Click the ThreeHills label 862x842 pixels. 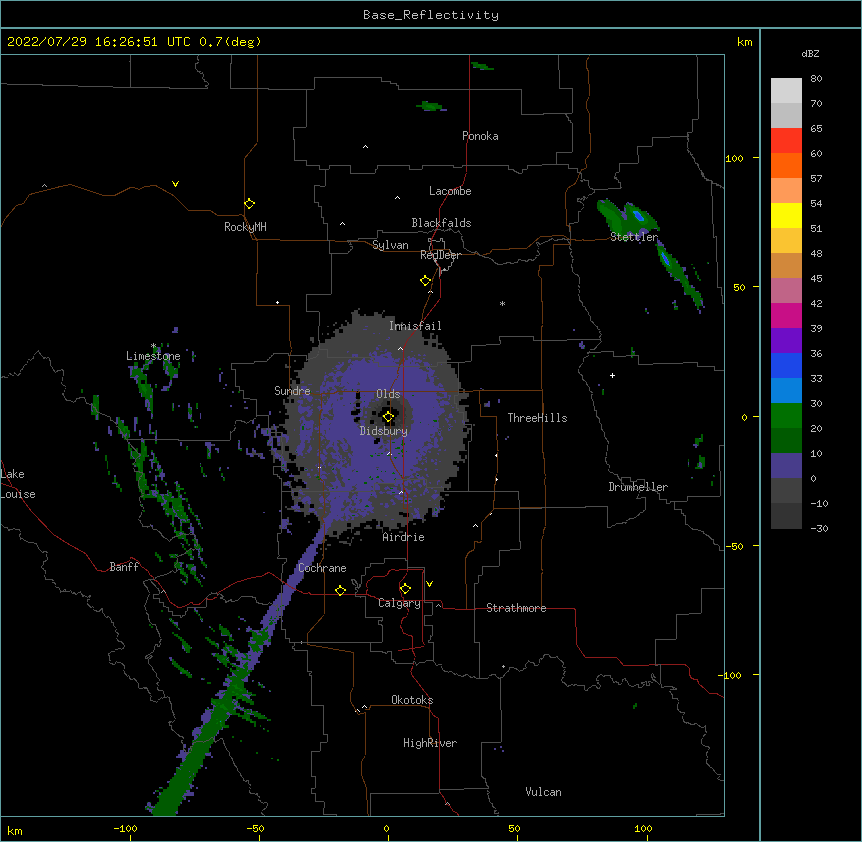point(538,418)
